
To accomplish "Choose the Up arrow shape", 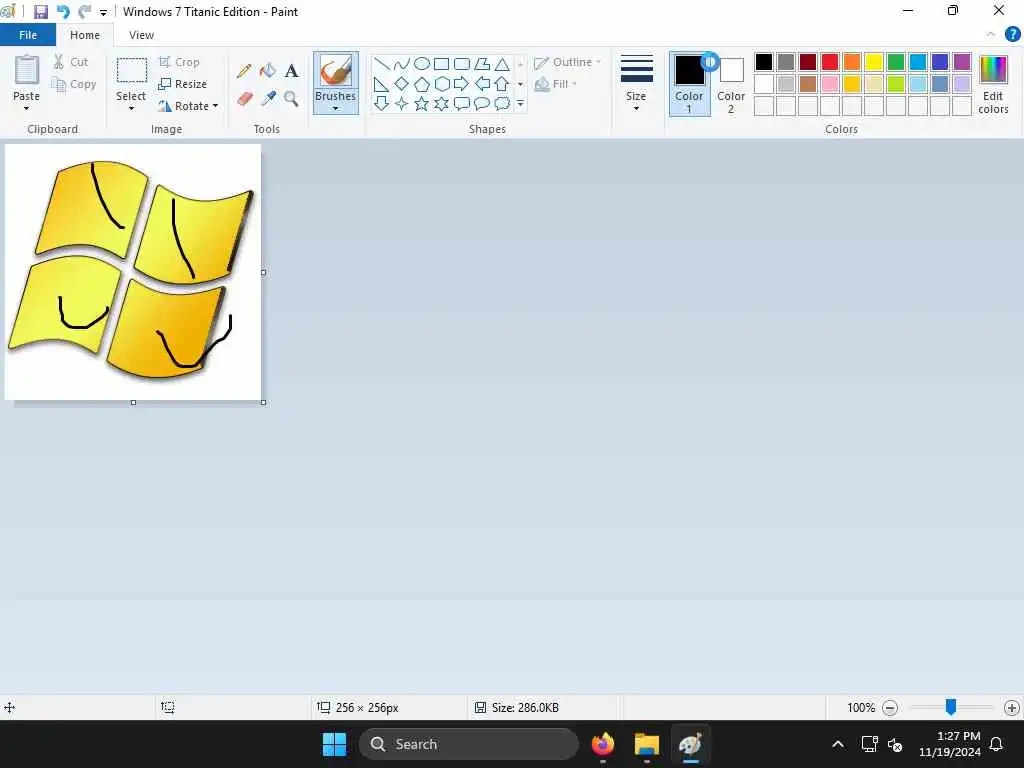I will [502, 84].
